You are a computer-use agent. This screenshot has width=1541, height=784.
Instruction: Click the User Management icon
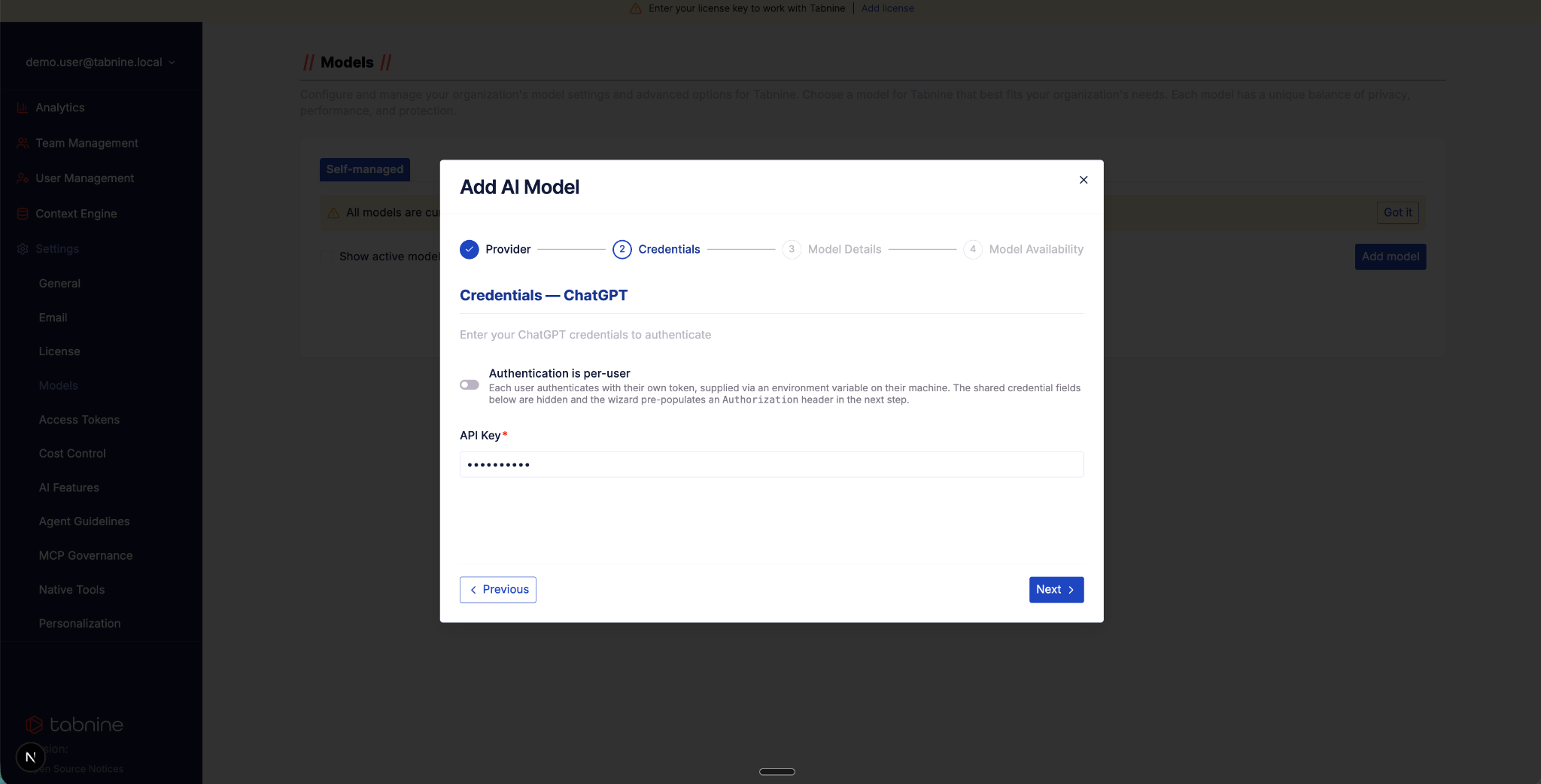coord(23,178)
